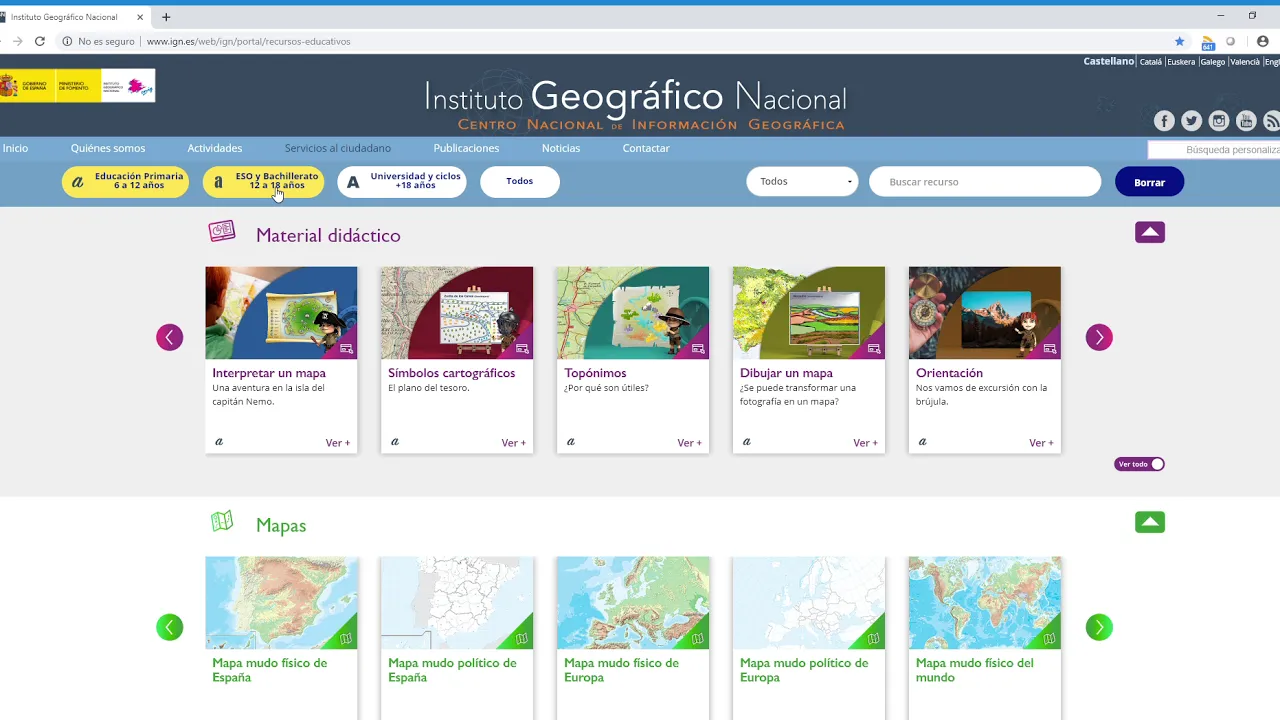The width and height of the screenshot is (1280, 720).
Task: Open Mapa mudo físico del mundo title
Action: coord(975,670)
